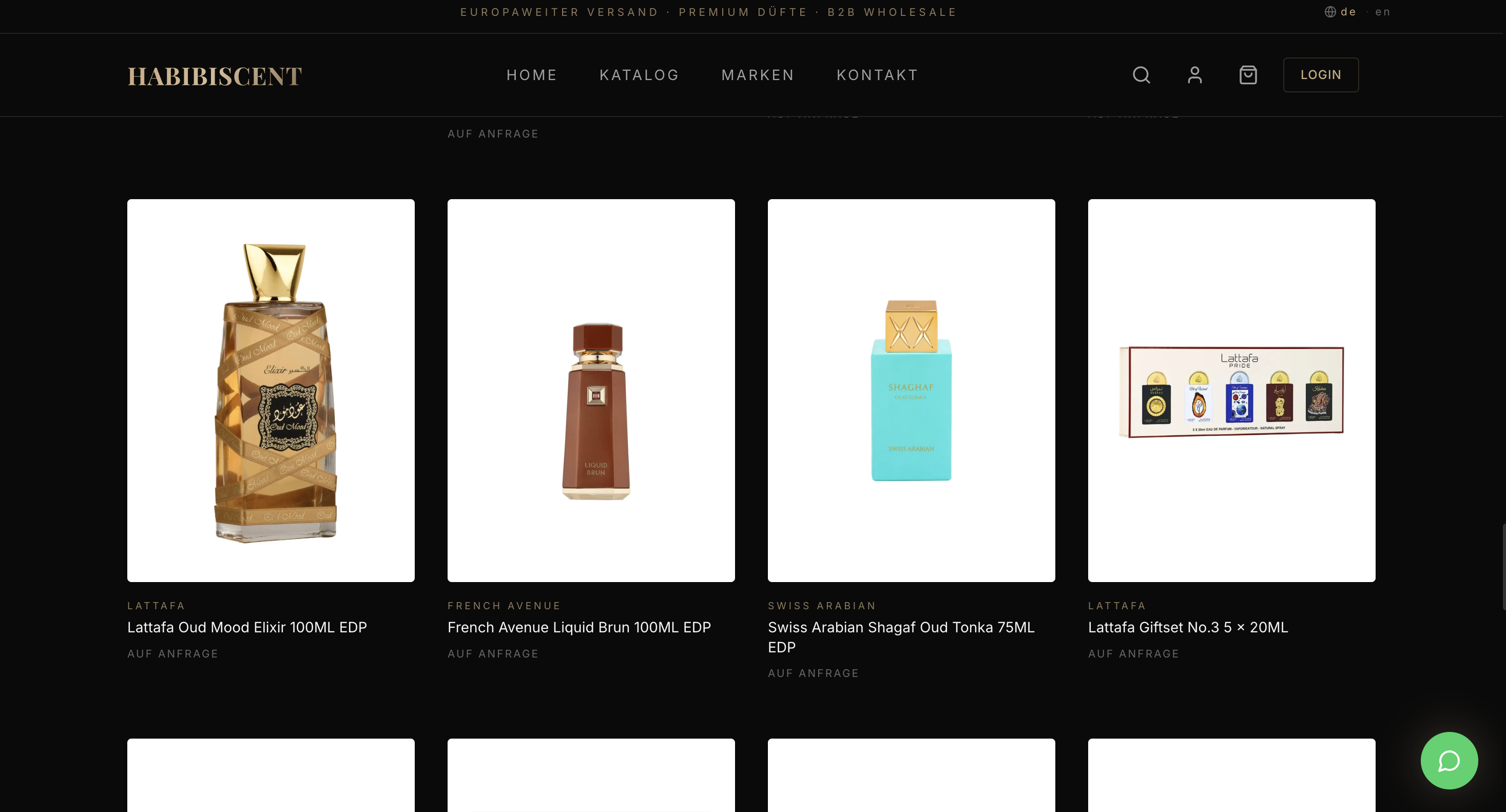Screen dimensions: 1506x812
Task: Open the MARKEN menu item
Action: (x=758, y=75)
